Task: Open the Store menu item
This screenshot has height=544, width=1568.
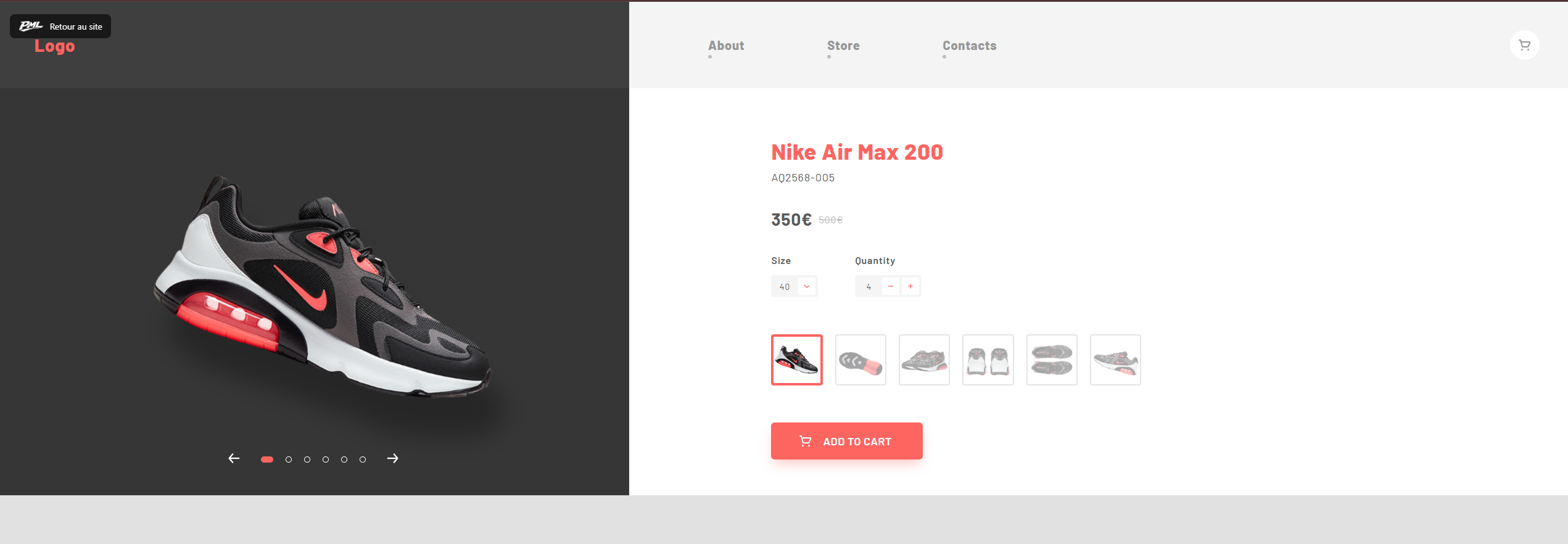Action: pyautogui.click(x=843, y=46)
